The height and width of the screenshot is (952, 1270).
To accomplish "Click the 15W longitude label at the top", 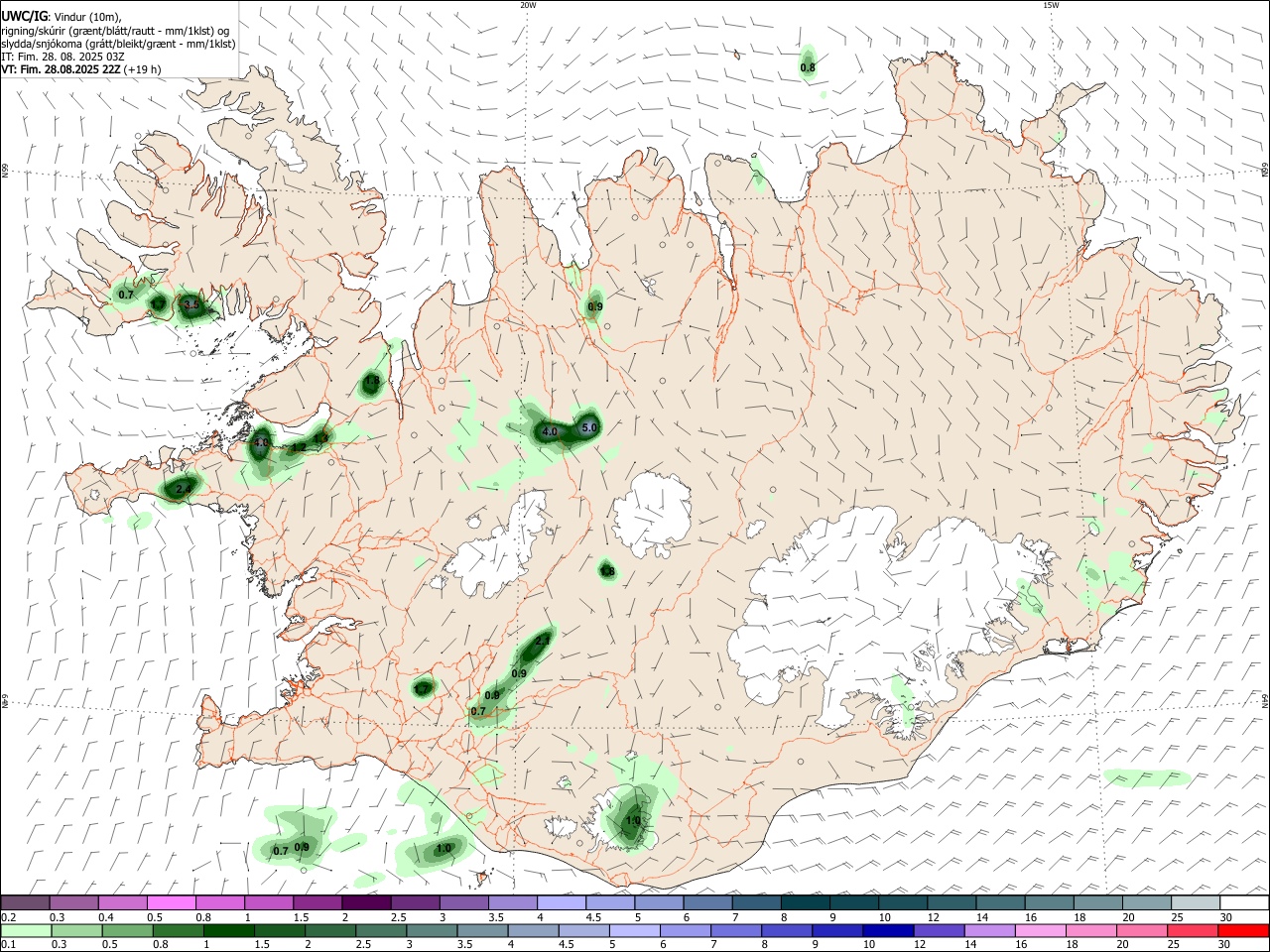I will [x=1052, y=5].
